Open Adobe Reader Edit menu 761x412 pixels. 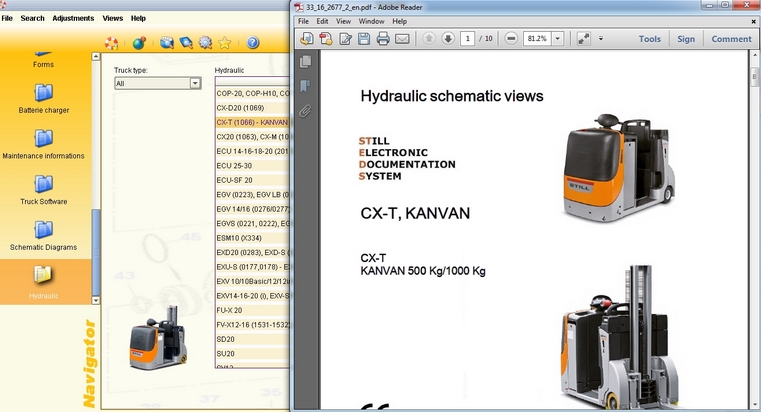pos(322,21)
